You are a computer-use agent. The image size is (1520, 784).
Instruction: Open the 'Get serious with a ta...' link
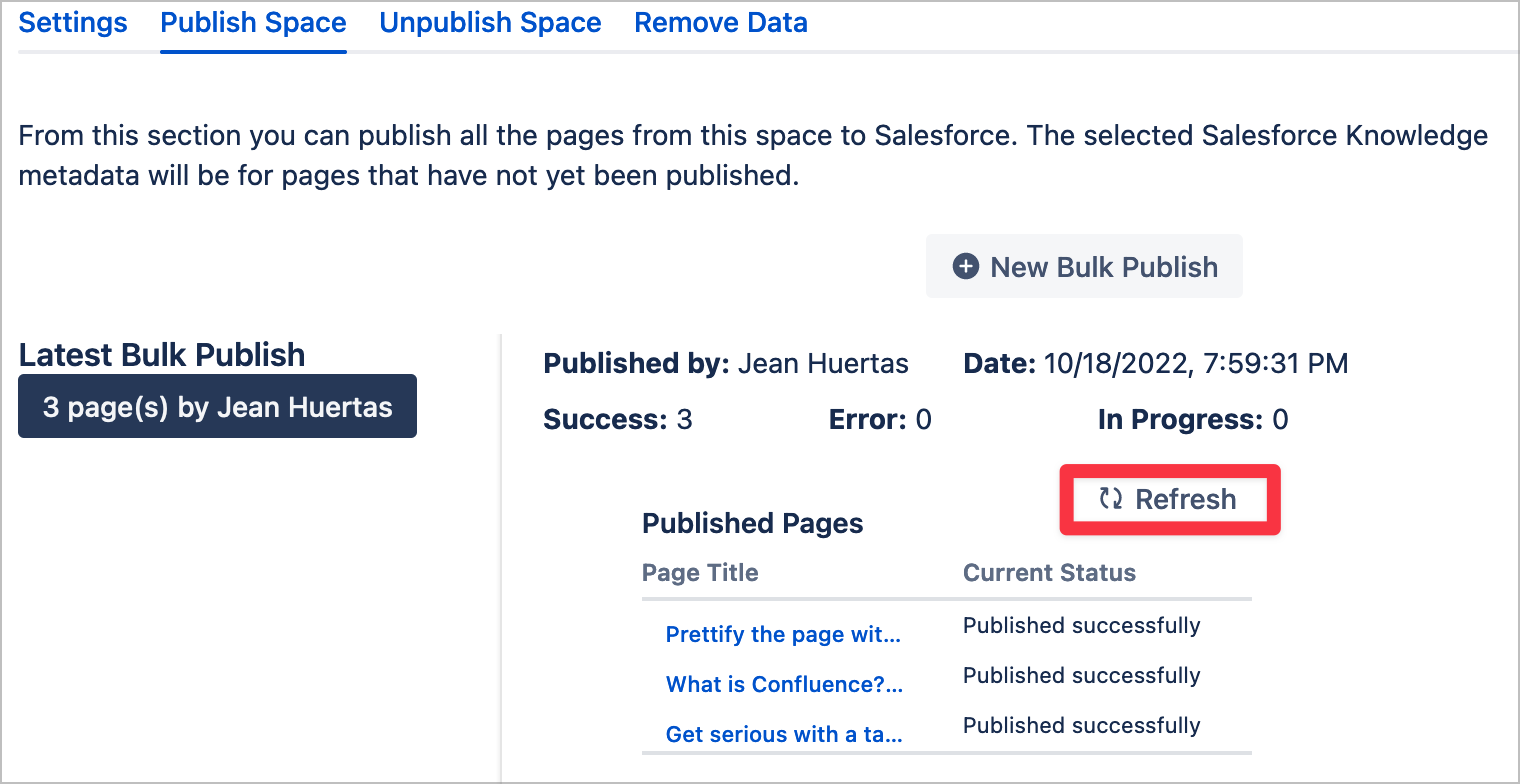click(x=784, y=735)
